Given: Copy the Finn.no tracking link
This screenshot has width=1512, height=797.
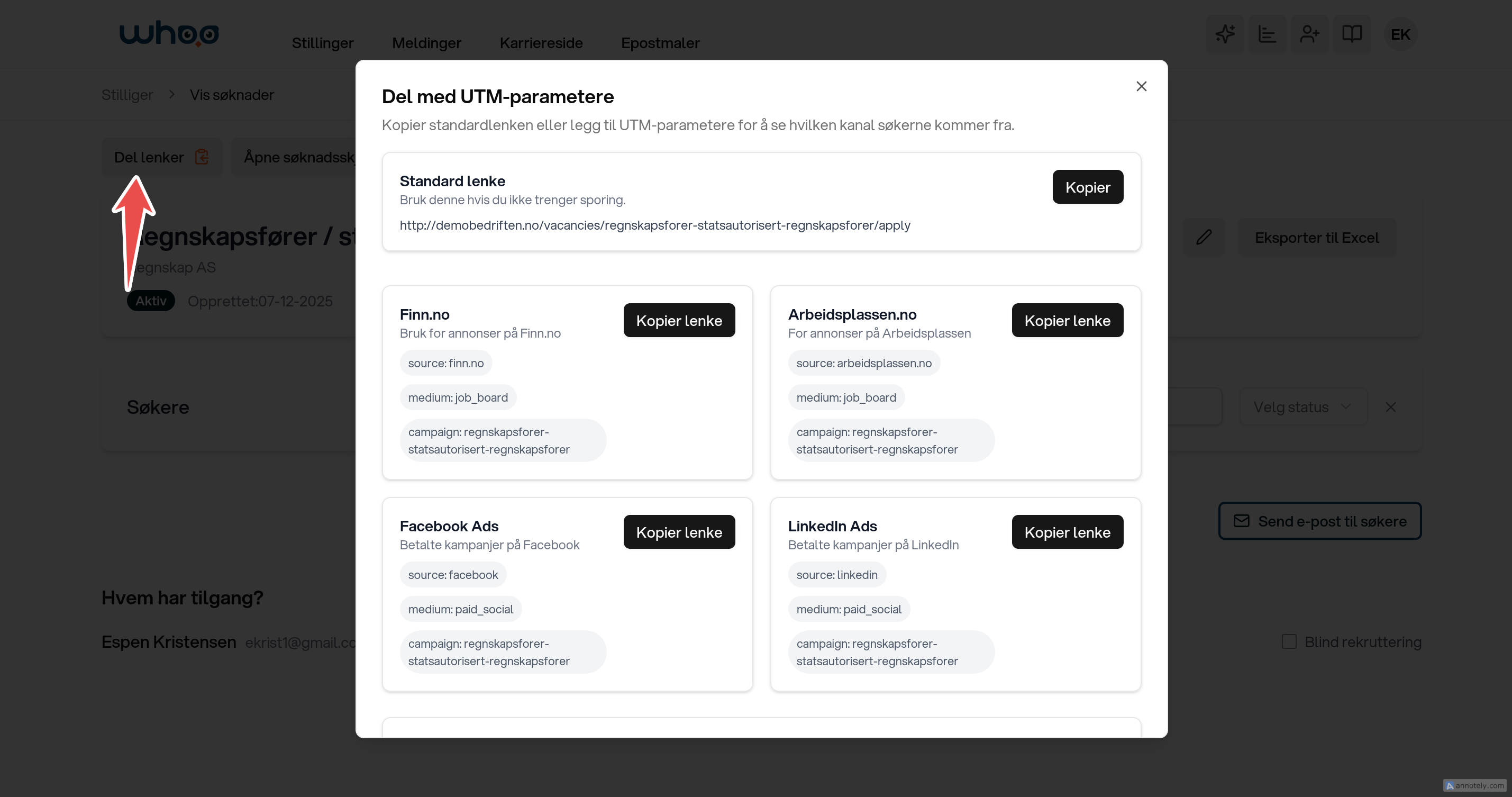Looking at the screenshot, I should coord(679,320).
